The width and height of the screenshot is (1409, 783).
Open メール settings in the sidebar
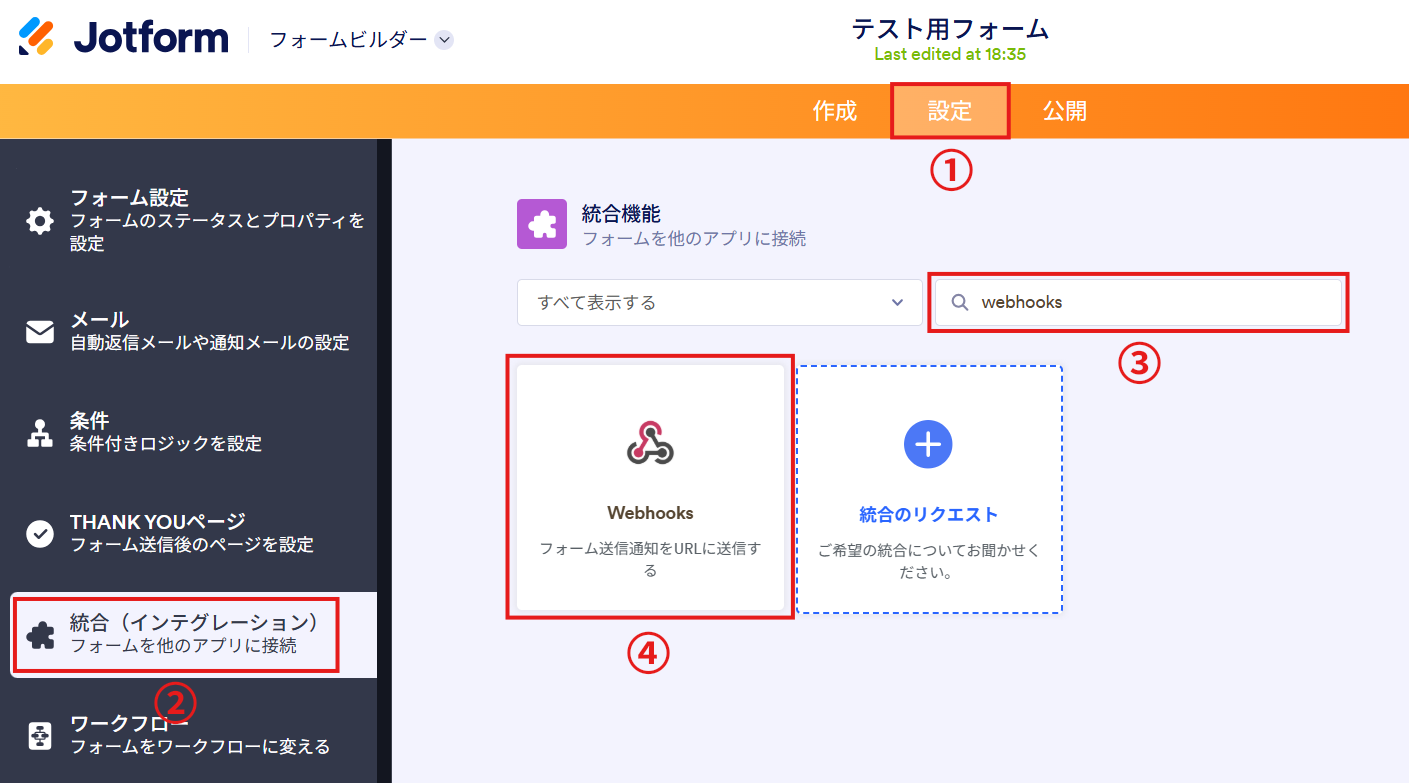tap(195, 331)
